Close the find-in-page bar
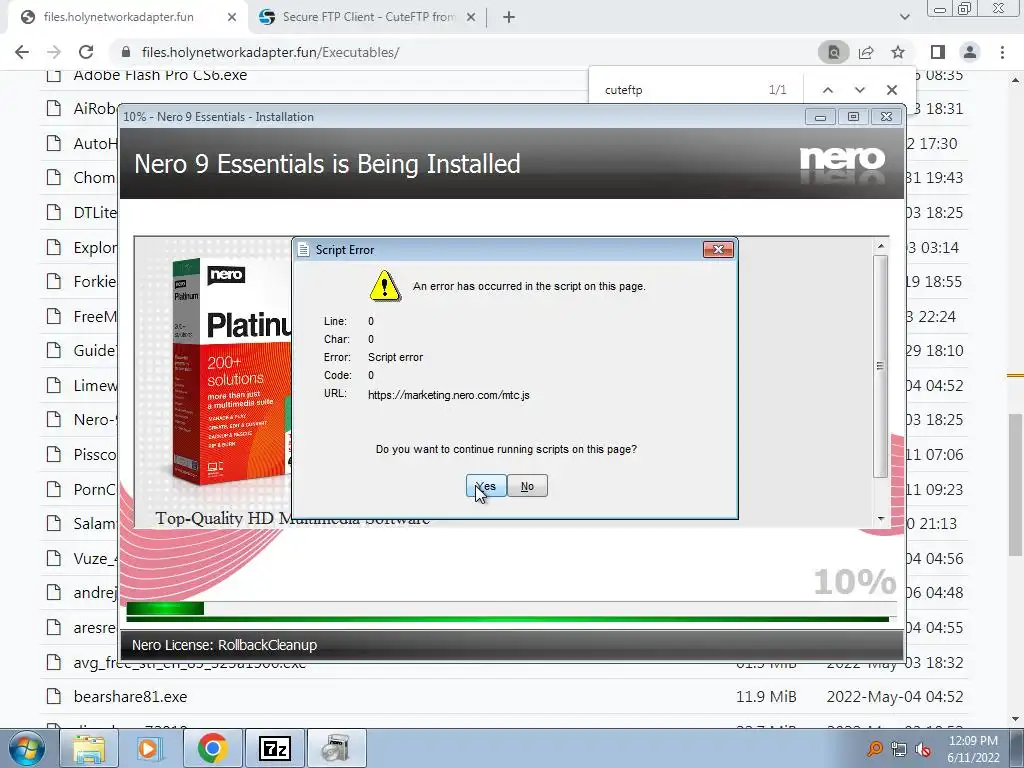The image size is (1024, 768). click(x=891, y=89)
